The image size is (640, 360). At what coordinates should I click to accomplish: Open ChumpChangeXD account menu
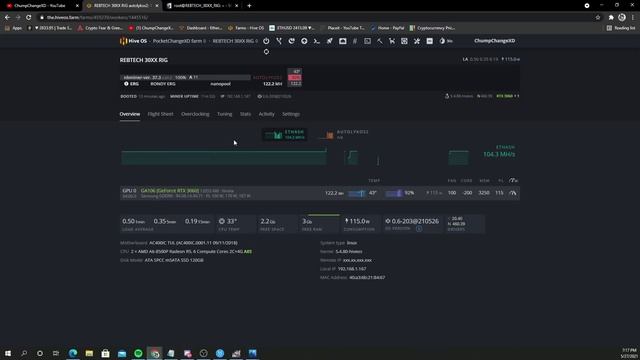494,41
